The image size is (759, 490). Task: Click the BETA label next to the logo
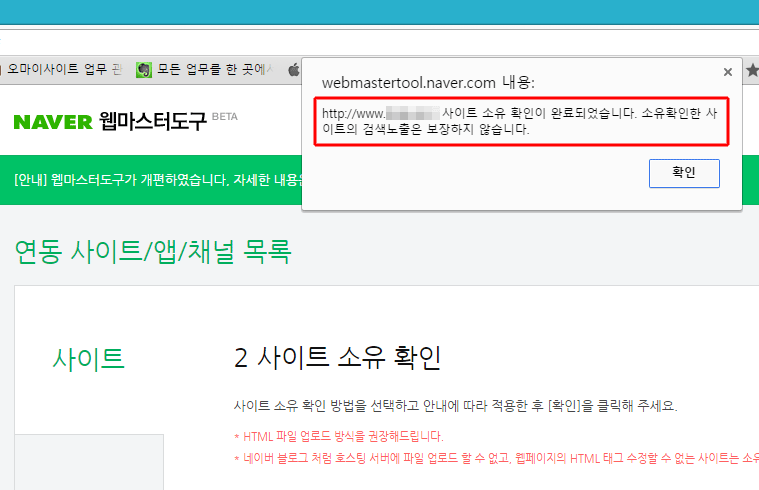pyautogui.click(x=225, y=117)
